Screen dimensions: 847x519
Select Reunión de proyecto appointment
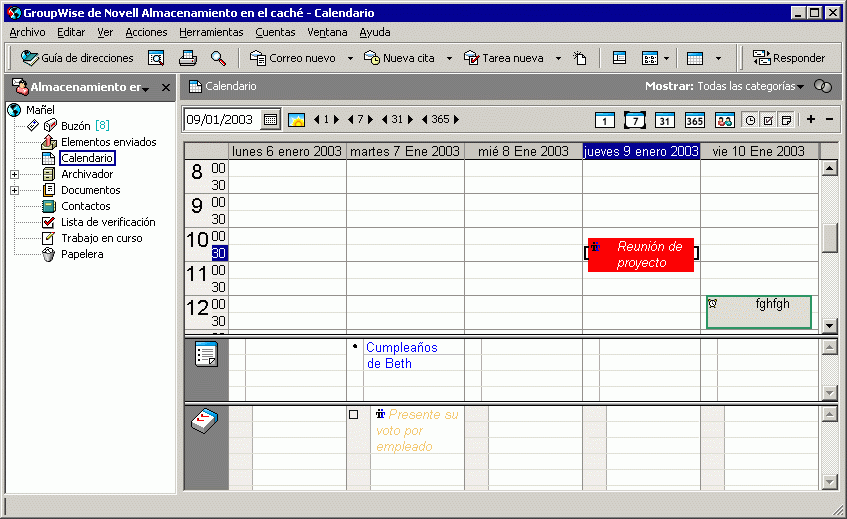pos(641,255)
